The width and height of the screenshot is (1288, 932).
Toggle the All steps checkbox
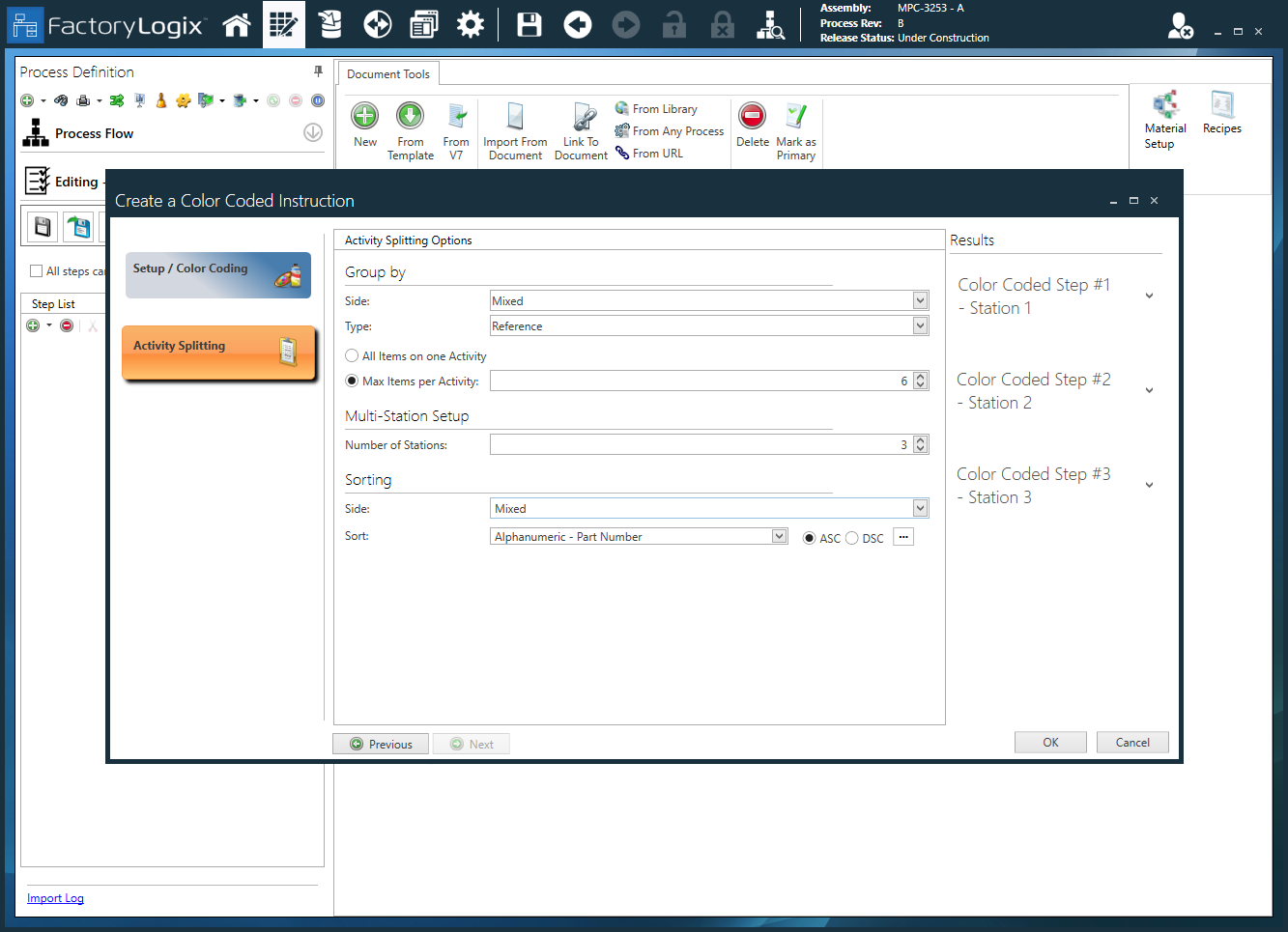pyautogui.click(x=37, y=271)
